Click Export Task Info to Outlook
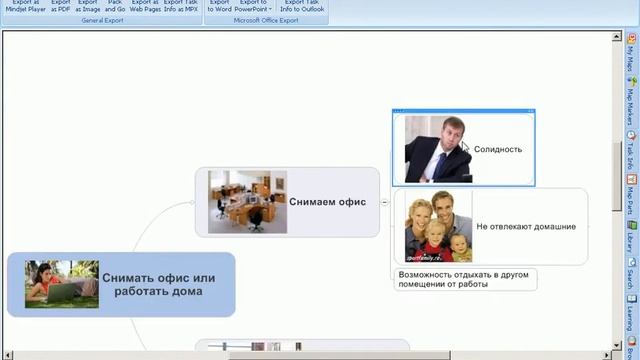 click(302, 6)
